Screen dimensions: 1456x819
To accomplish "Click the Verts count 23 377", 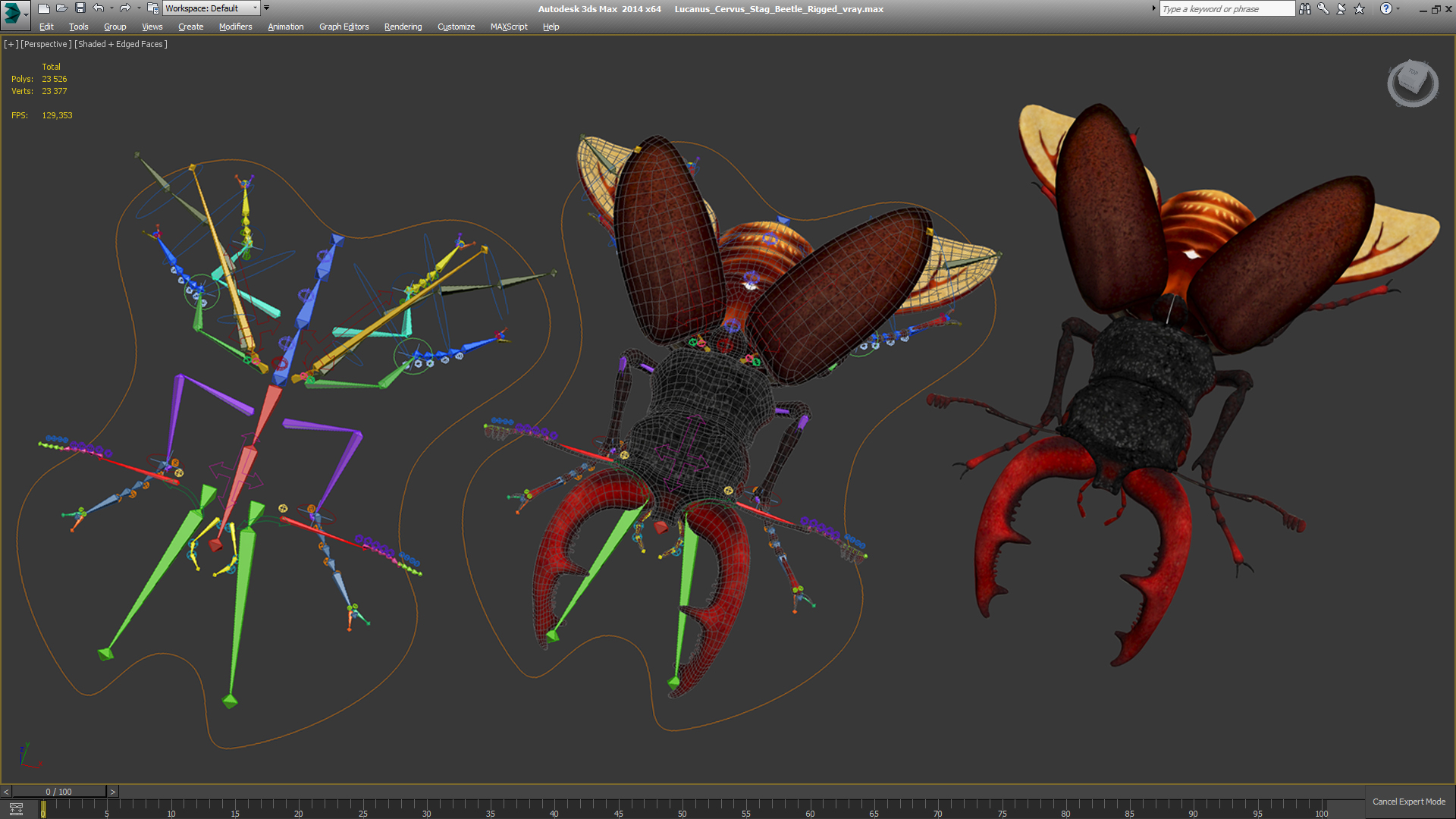I will (x=55, y=91).
